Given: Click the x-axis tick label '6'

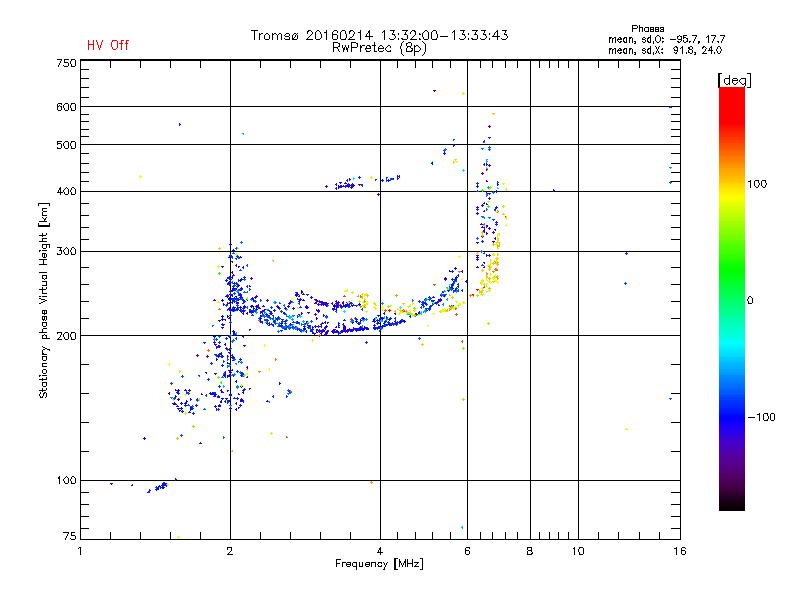Looking at the screenshot, I should pyautogui.click(x=467, y=551).
